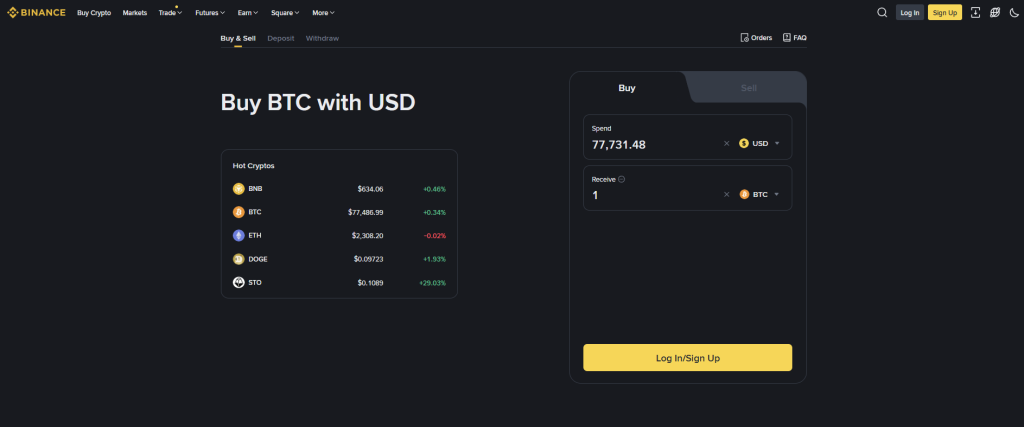1024x427 pixels.
Task: Click the Spend amount input field
Action: pyautogui.click(x=650, y=145)
